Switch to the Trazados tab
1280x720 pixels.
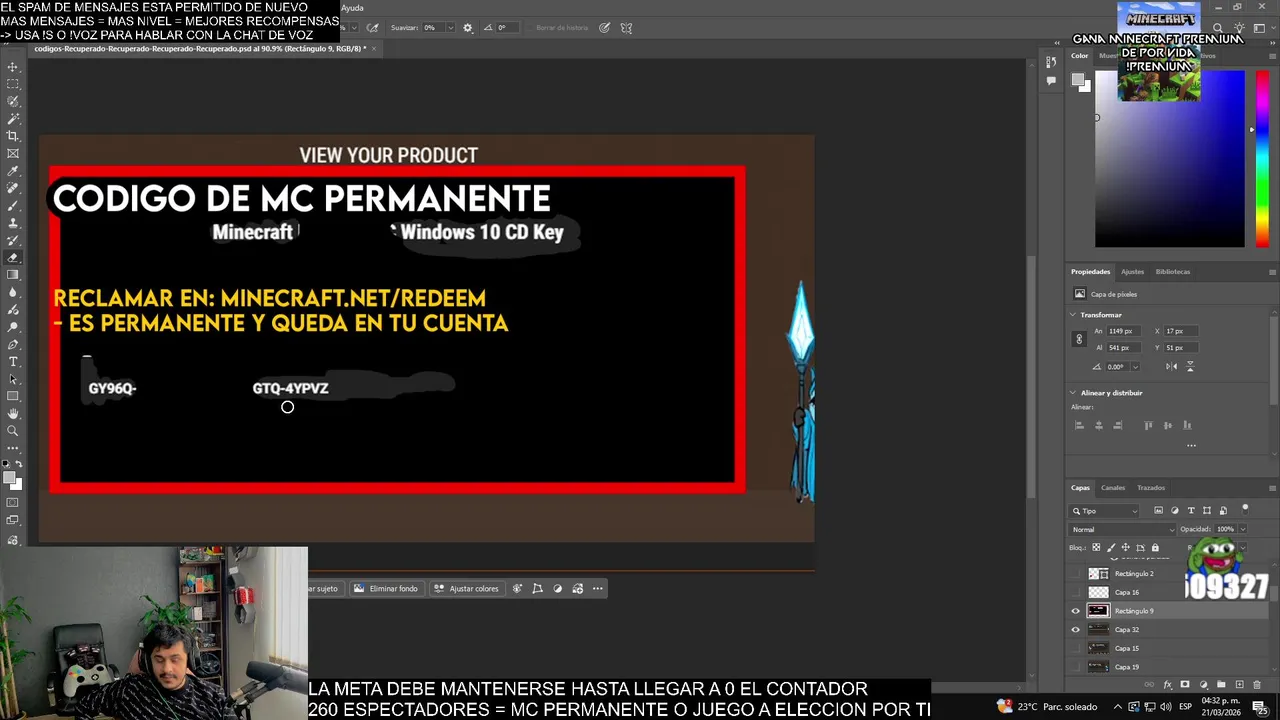[x=1151, y=488]
